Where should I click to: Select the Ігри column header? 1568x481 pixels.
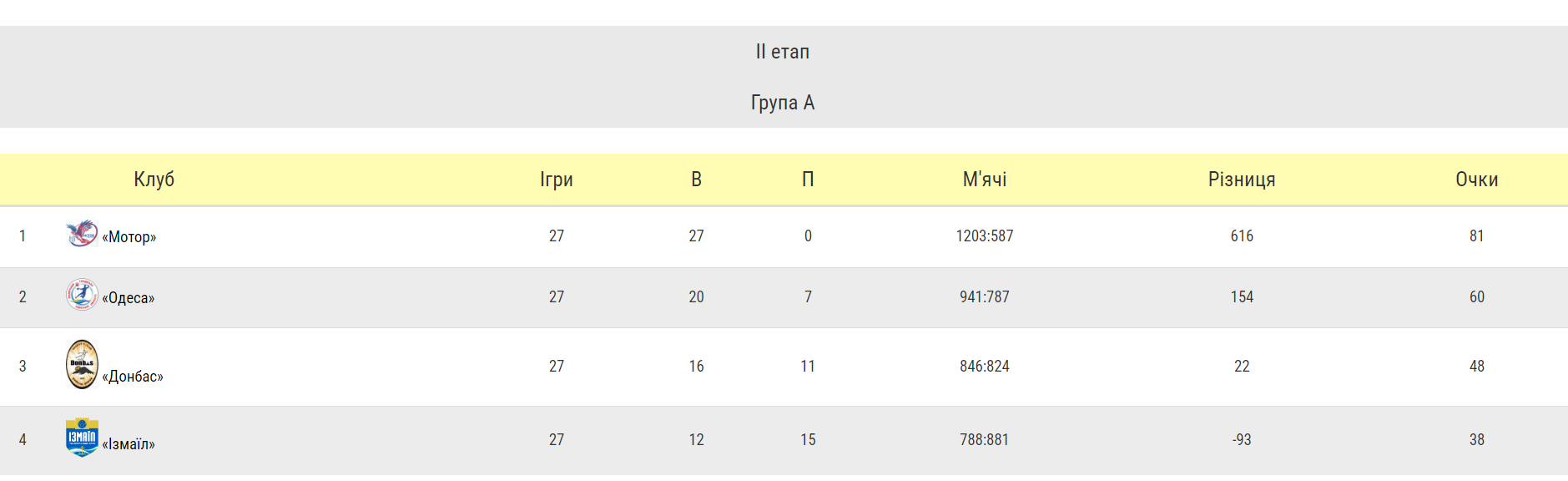[x=557, y=180]
